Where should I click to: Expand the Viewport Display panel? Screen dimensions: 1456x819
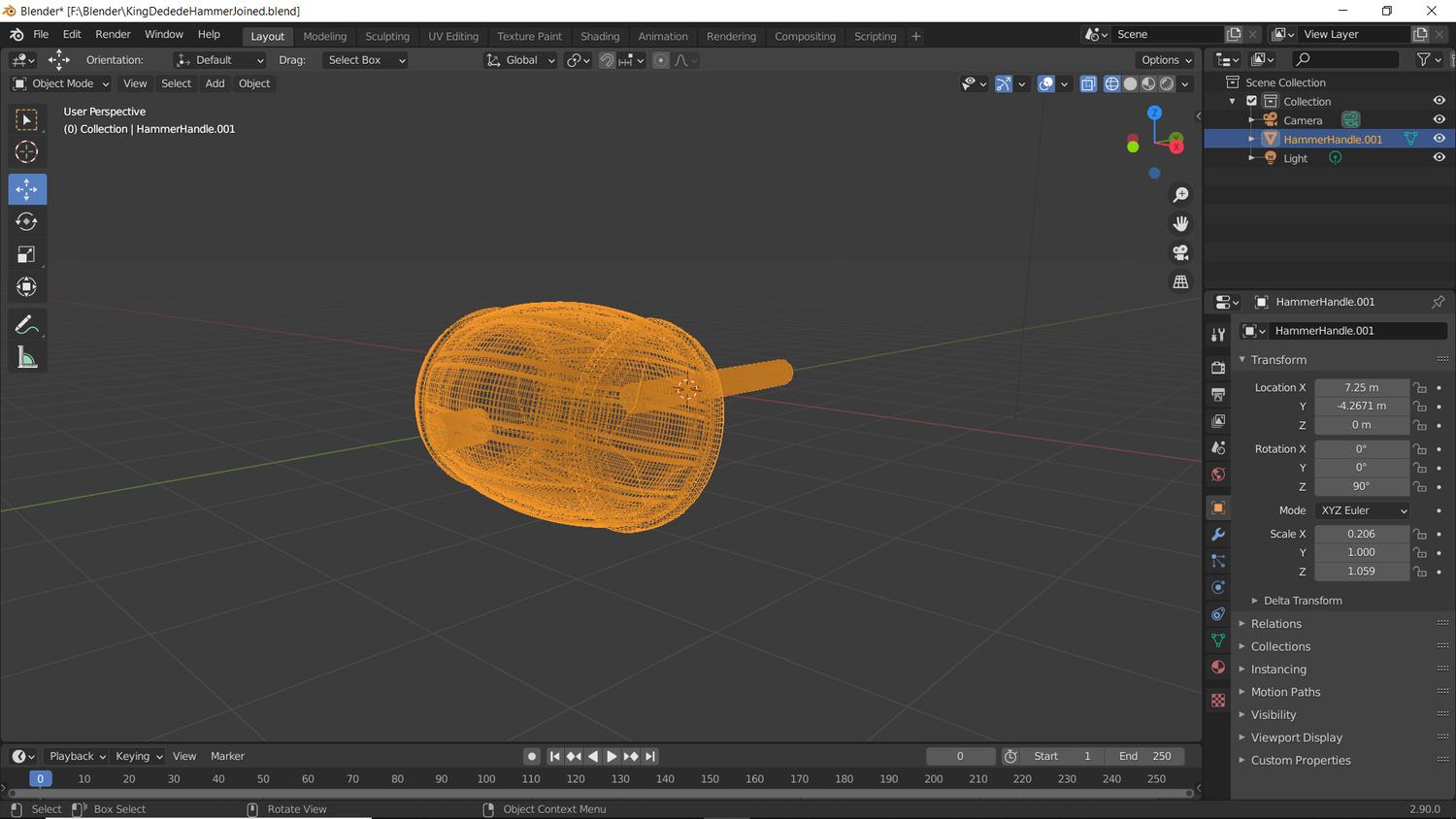pyautogui.click(x=1296, y=737)
